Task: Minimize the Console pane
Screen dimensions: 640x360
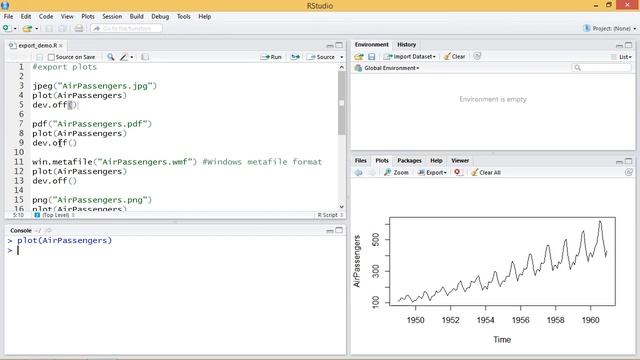Action: click(x=330, y=231)
